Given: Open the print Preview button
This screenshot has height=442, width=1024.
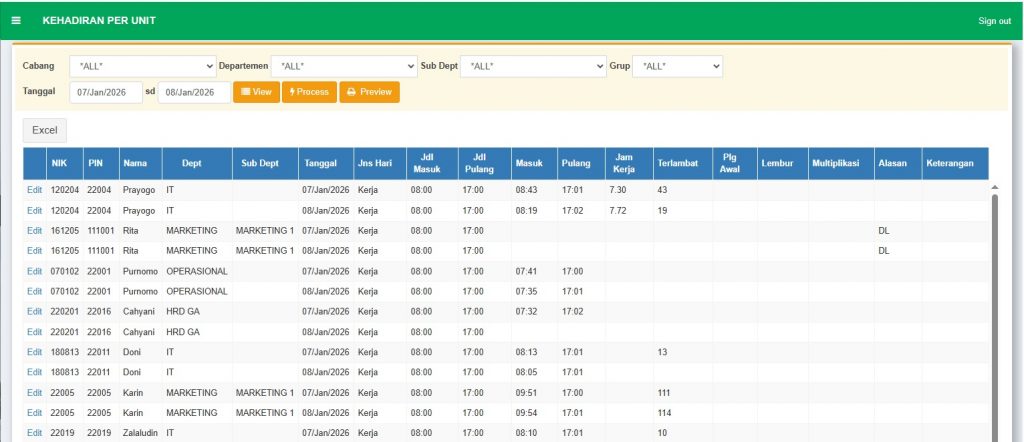Looking at the screenshot, I should [x=369, y=92].
